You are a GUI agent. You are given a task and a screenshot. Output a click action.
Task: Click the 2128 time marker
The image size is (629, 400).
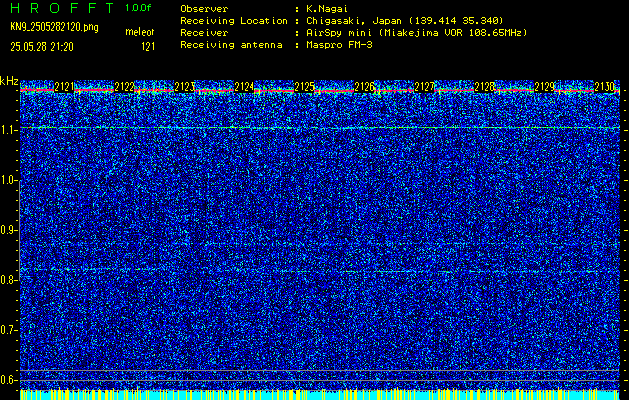(x=485, y=87)
